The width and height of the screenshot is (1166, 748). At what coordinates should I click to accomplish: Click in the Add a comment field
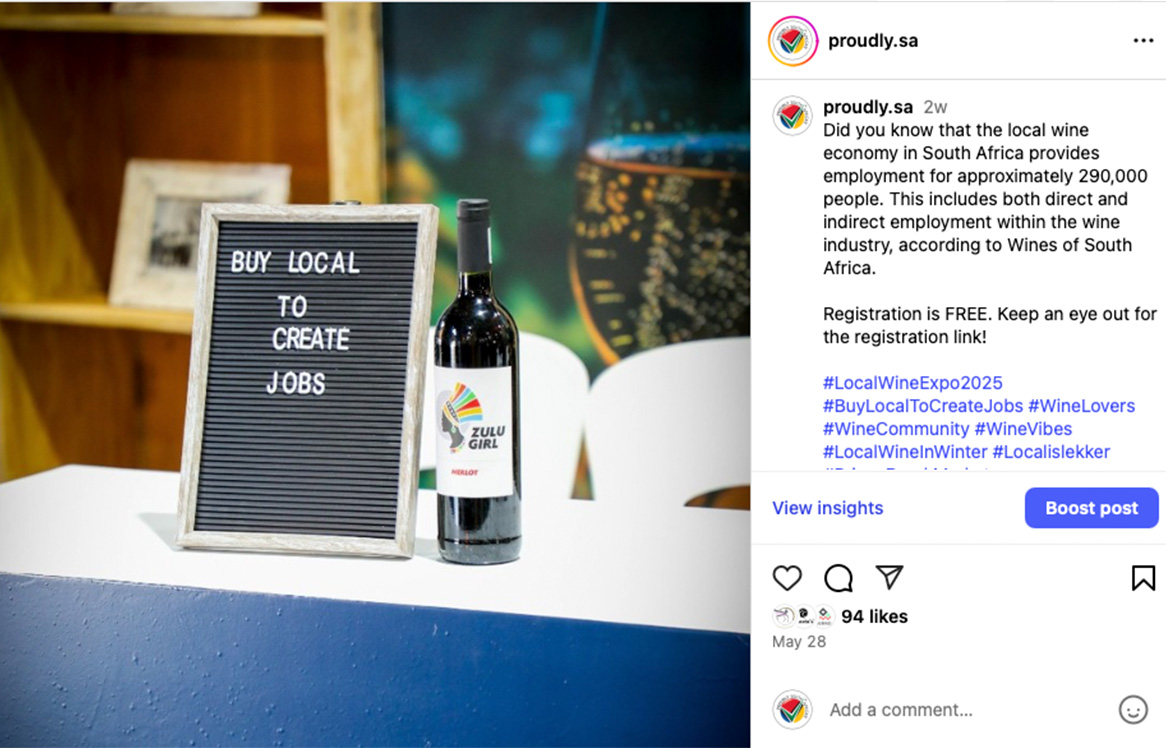[967, 710]
